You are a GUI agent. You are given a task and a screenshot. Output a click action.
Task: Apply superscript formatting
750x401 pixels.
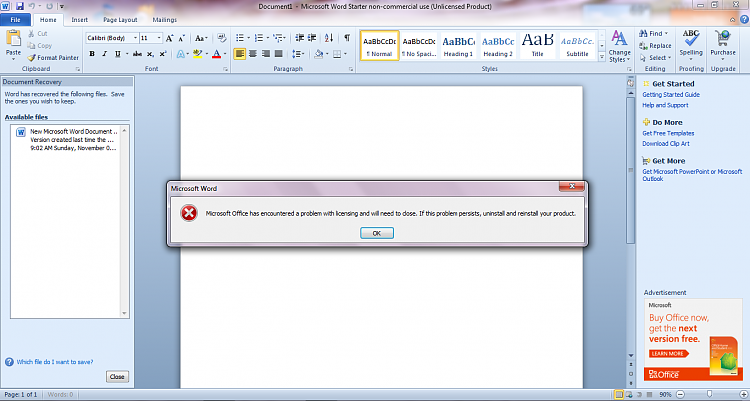click(x=163, y=54)
